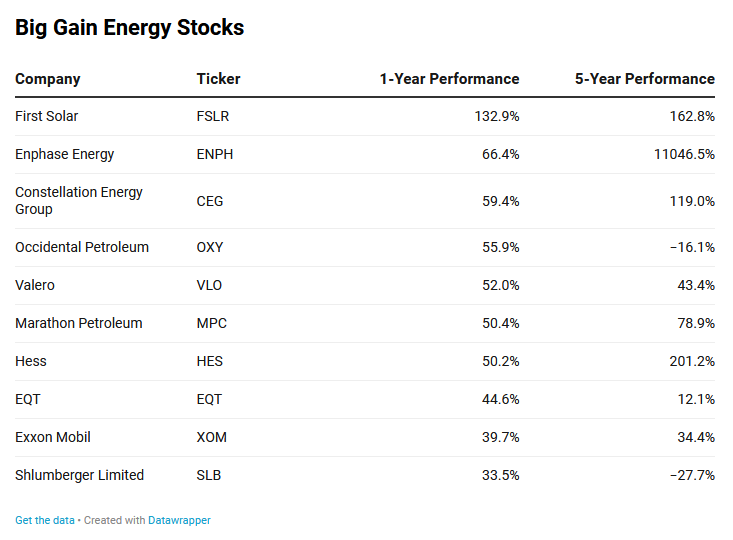
Task: Select the Shlumberger Limited company name
Action: coord(79,475)
